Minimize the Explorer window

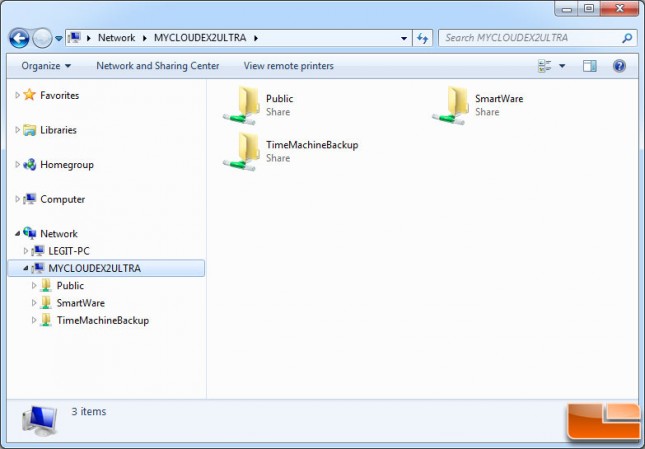click(x=567, y=8)
